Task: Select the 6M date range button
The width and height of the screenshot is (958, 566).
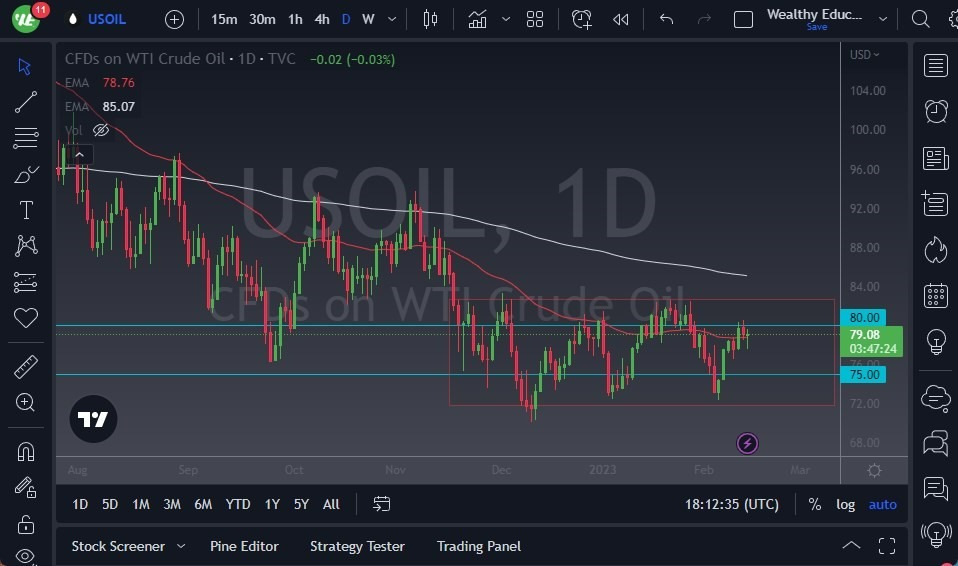Action: click(203, 504)
